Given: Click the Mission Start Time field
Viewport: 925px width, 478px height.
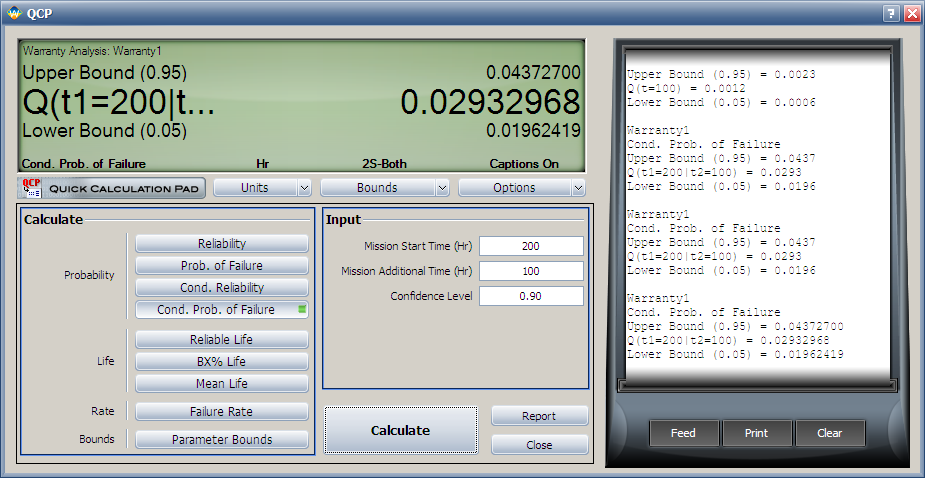Looking at the screenshot, I should pyautogui.click(x=531, y=246).
